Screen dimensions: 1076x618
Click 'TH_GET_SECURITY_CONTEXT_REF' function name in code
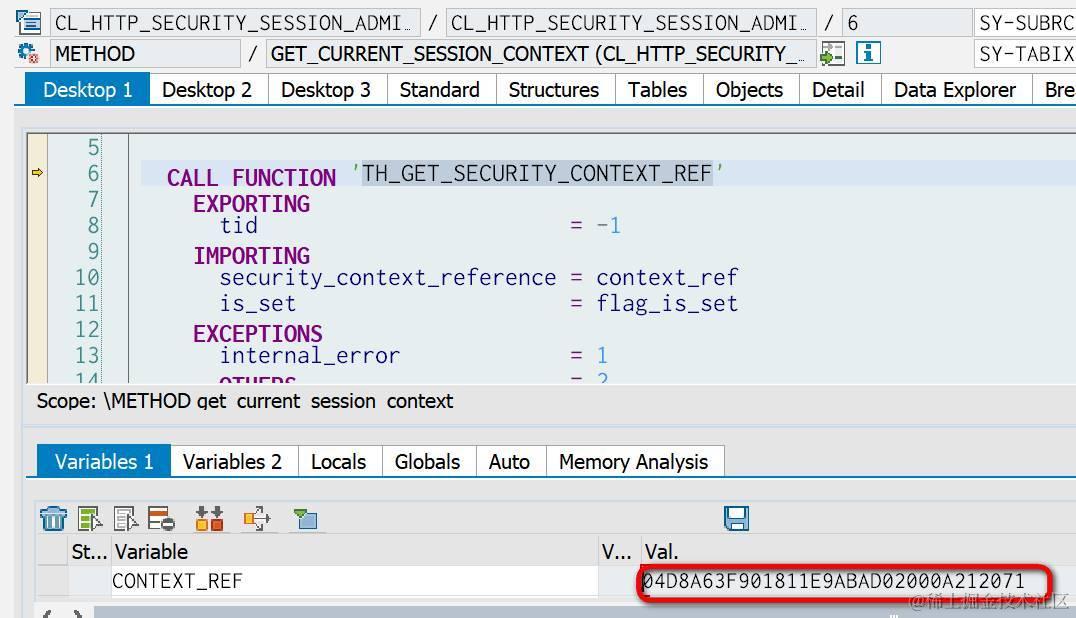pyautogui.click(x=537, y=174)
